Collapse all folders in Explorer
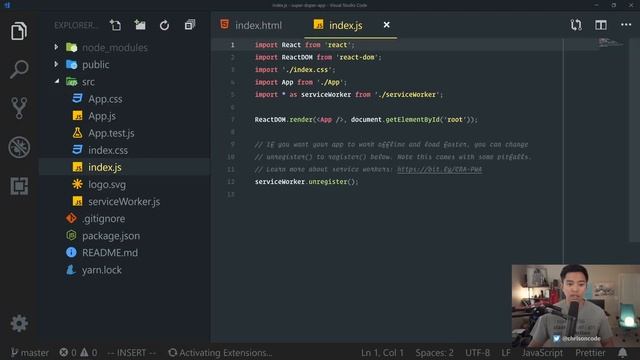This screenshot has height=360, width=640. [190, 25]
